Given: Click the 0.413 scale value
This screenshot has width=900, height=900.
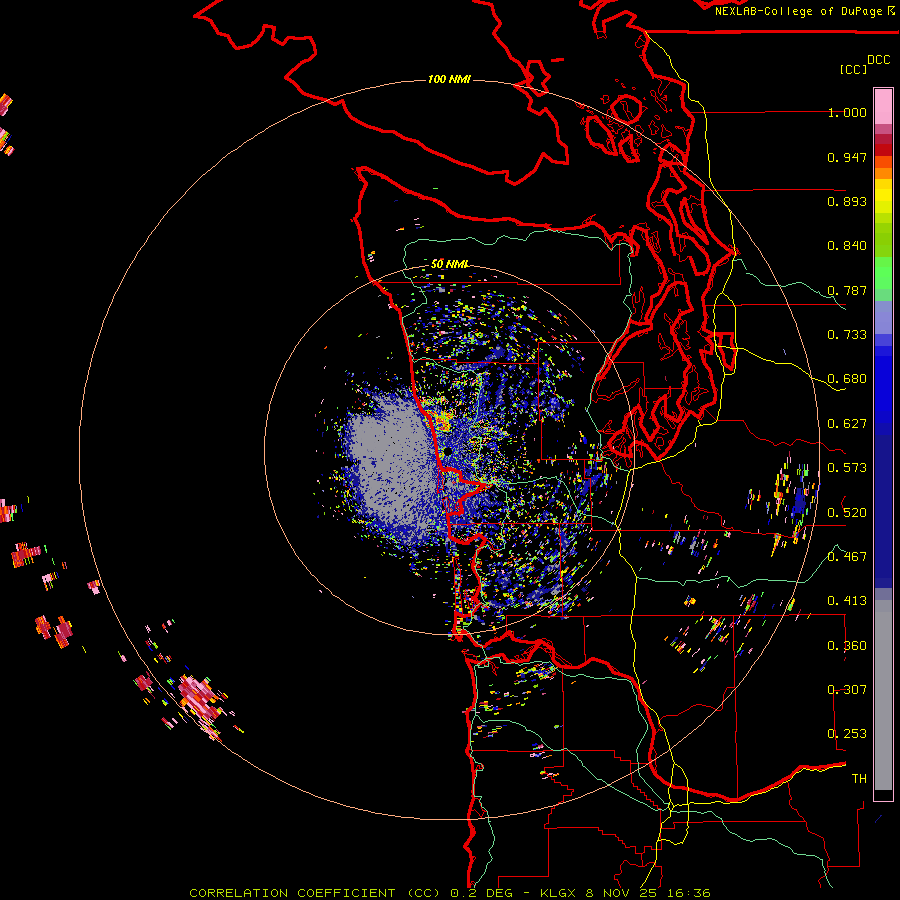Looking at the screenshot, I should 847,601.
